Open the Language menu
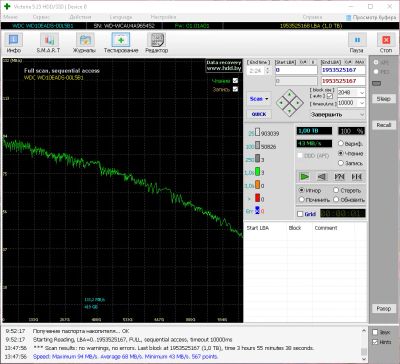The image size is (400, 364). pos(121,17)
